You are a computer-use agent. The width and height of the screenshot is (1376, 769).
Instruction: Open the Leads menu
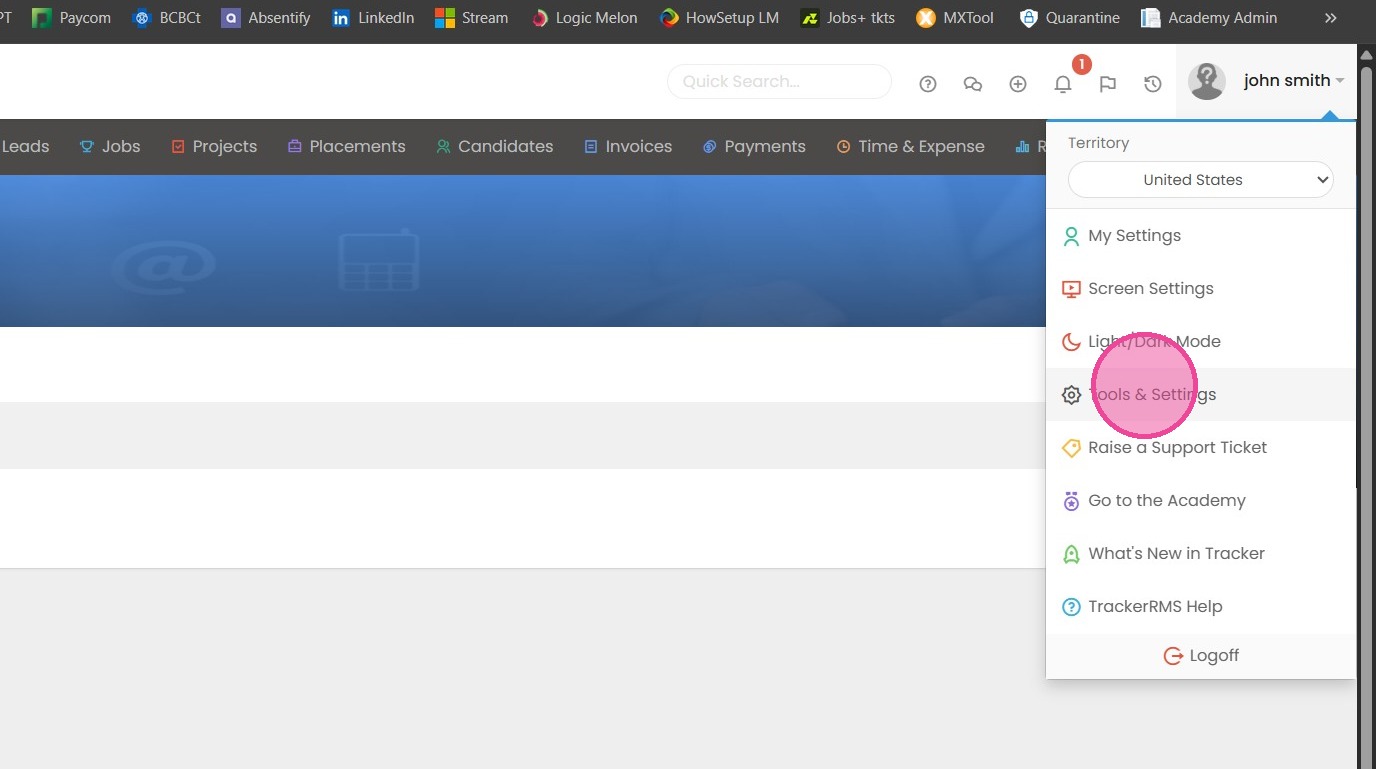[25, 146]
